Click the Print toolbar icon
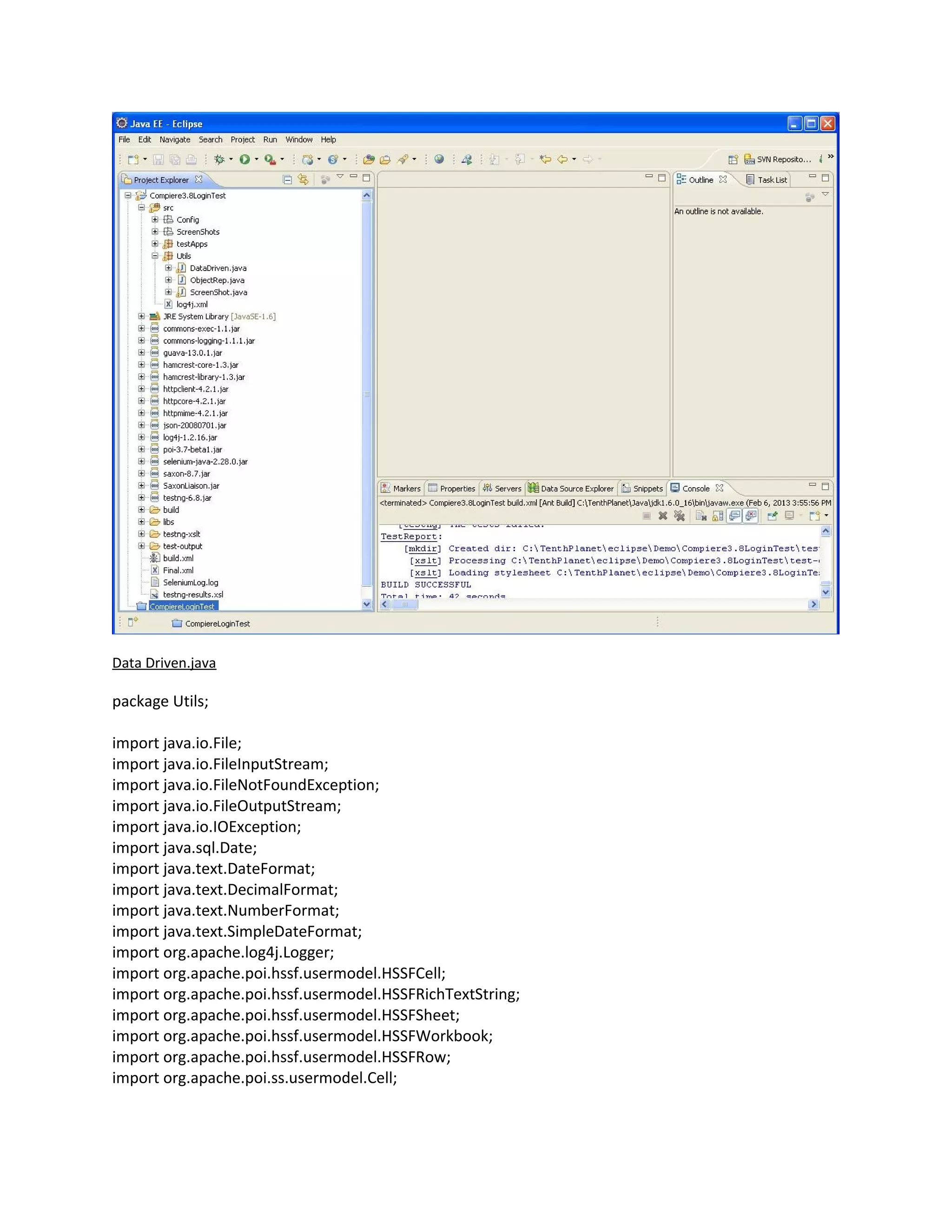Viewport: 952px width, 1232px height. coord(191,159)
